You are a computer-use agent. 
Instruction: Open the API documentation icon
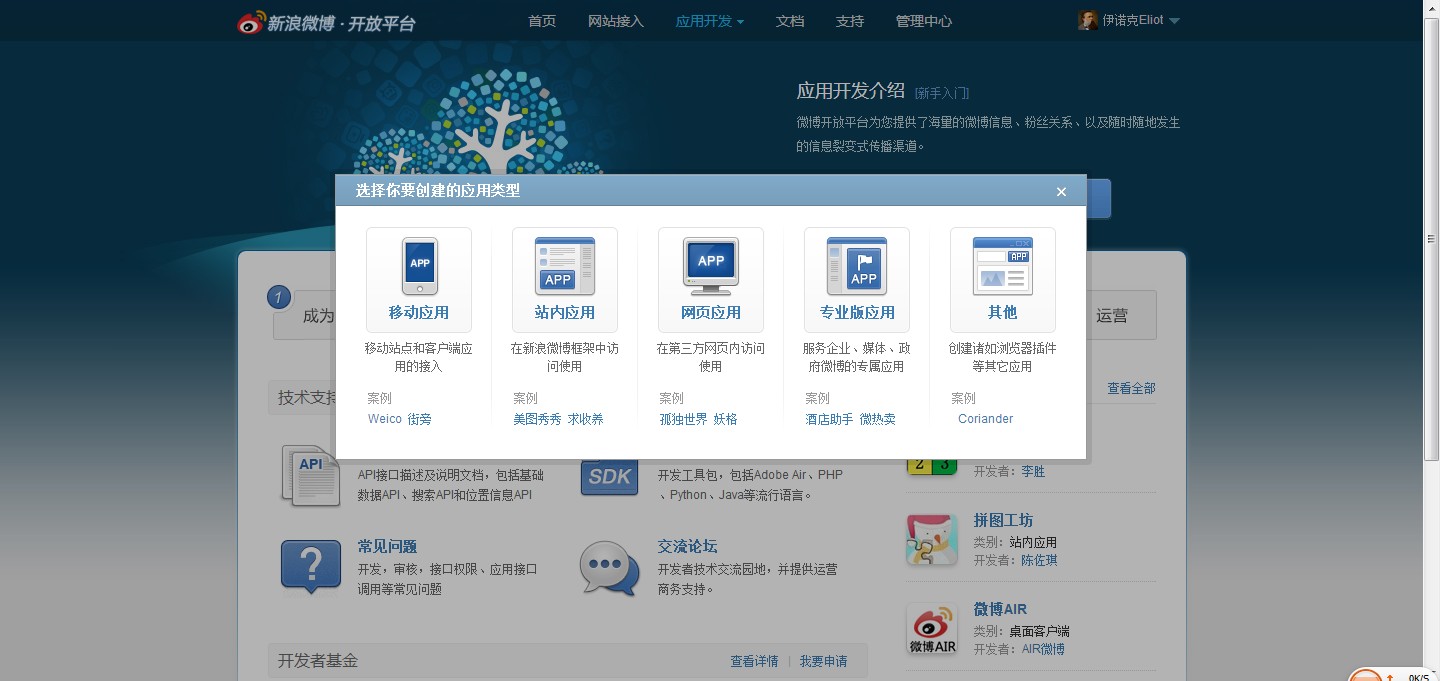(310, 475)
